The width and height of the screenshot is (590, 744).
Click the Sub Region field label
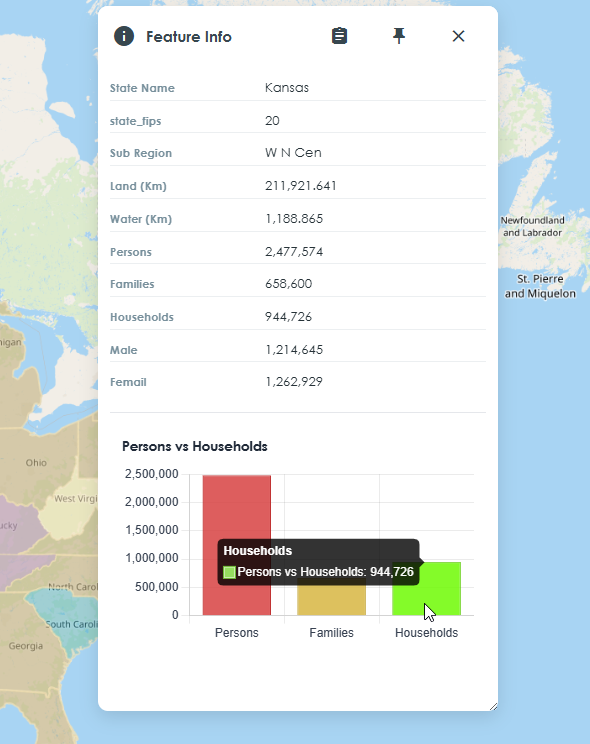click(141, 153)
